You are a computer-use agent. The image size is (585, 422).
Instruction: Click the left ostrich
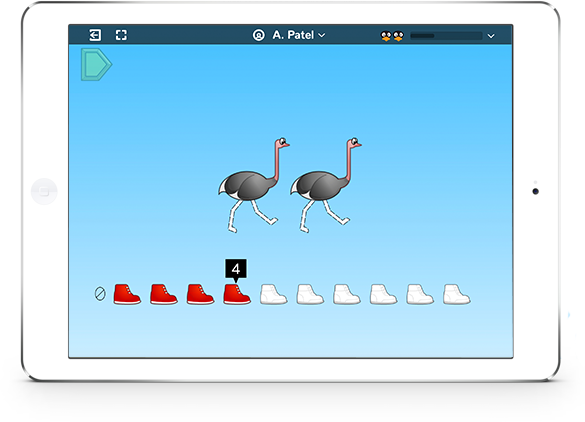point(253,185)
